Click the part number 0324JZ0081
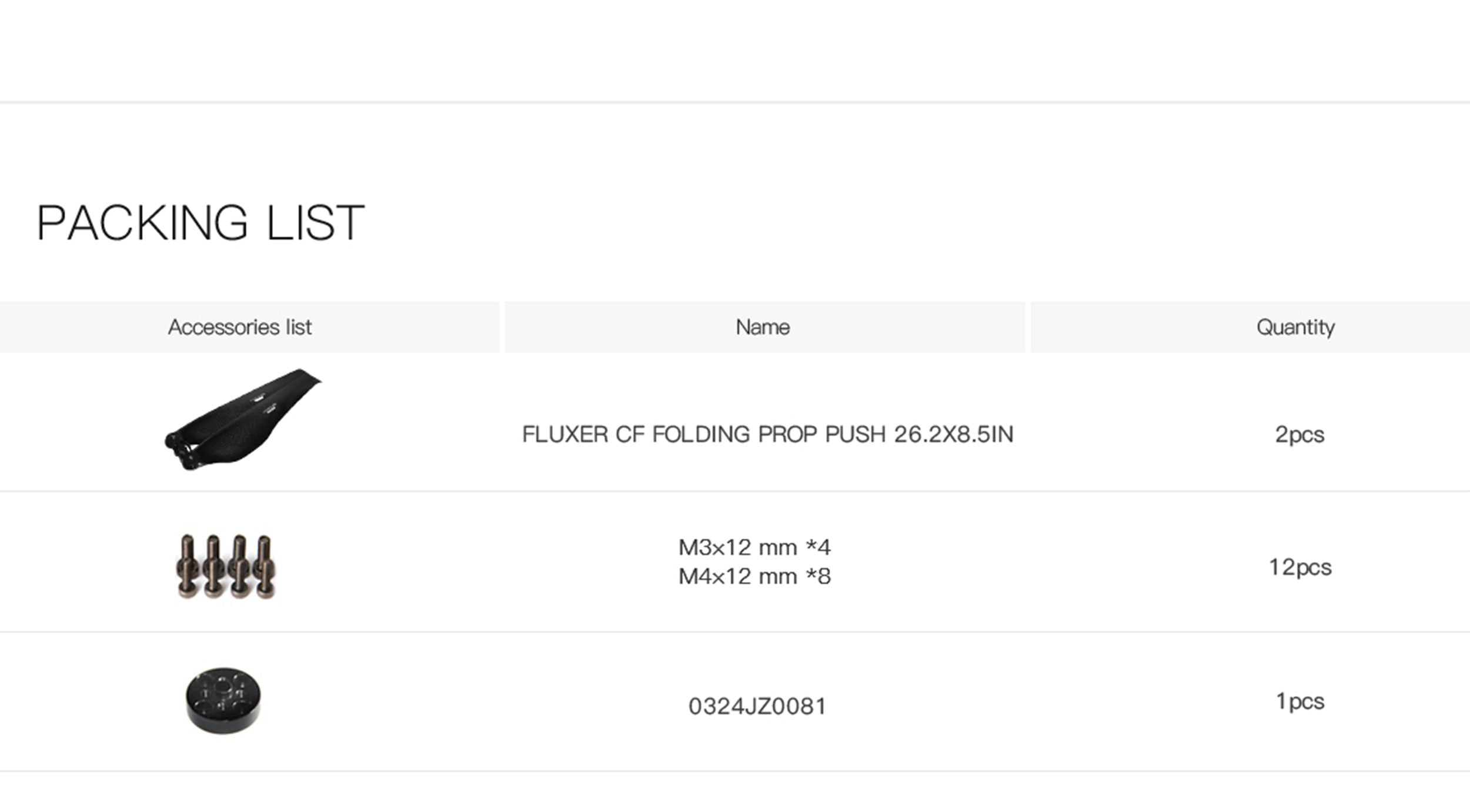1470x812 pixels. [x=757, y=706]
